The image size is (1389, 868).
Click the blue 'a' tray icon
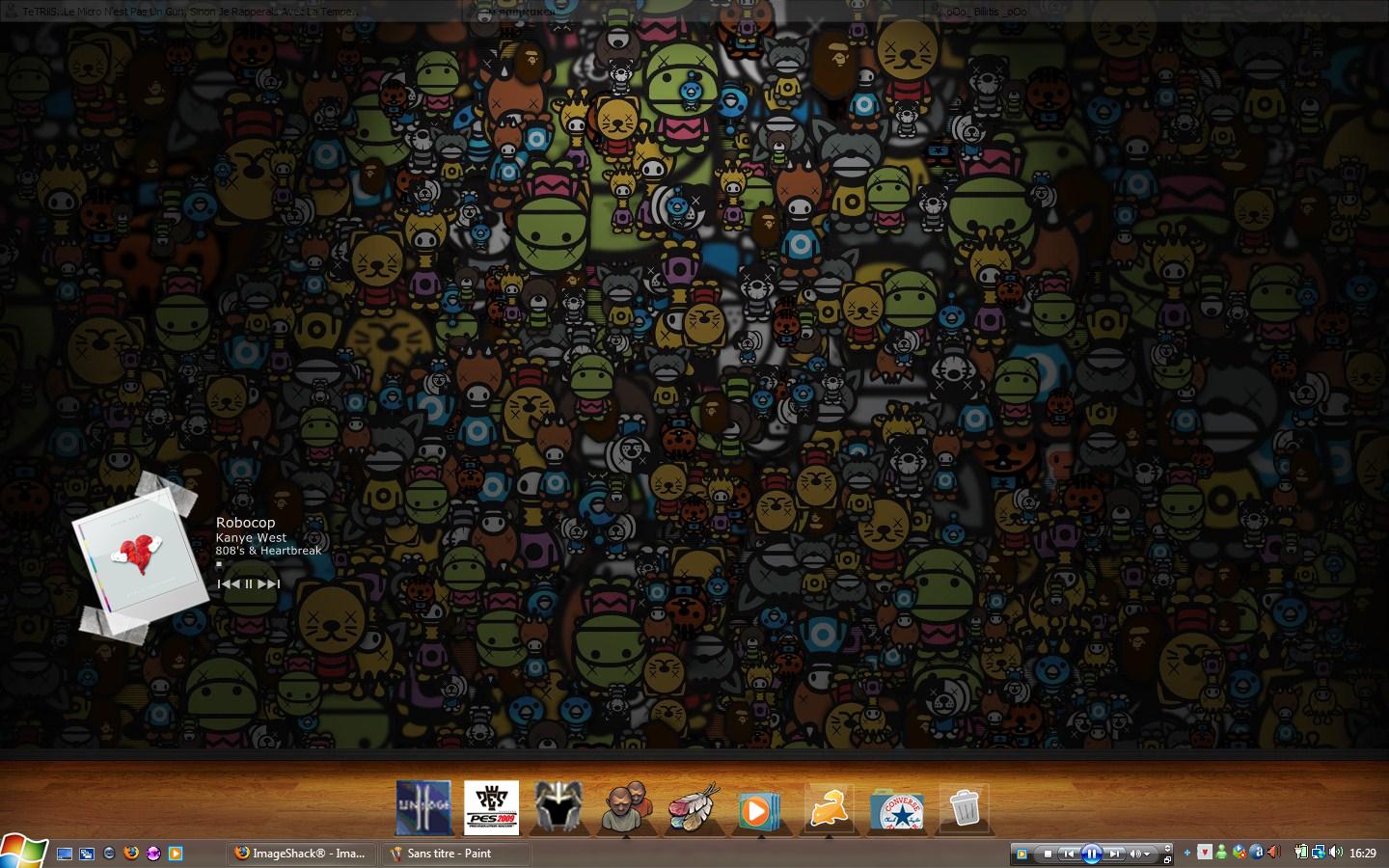coord(1256,853)
